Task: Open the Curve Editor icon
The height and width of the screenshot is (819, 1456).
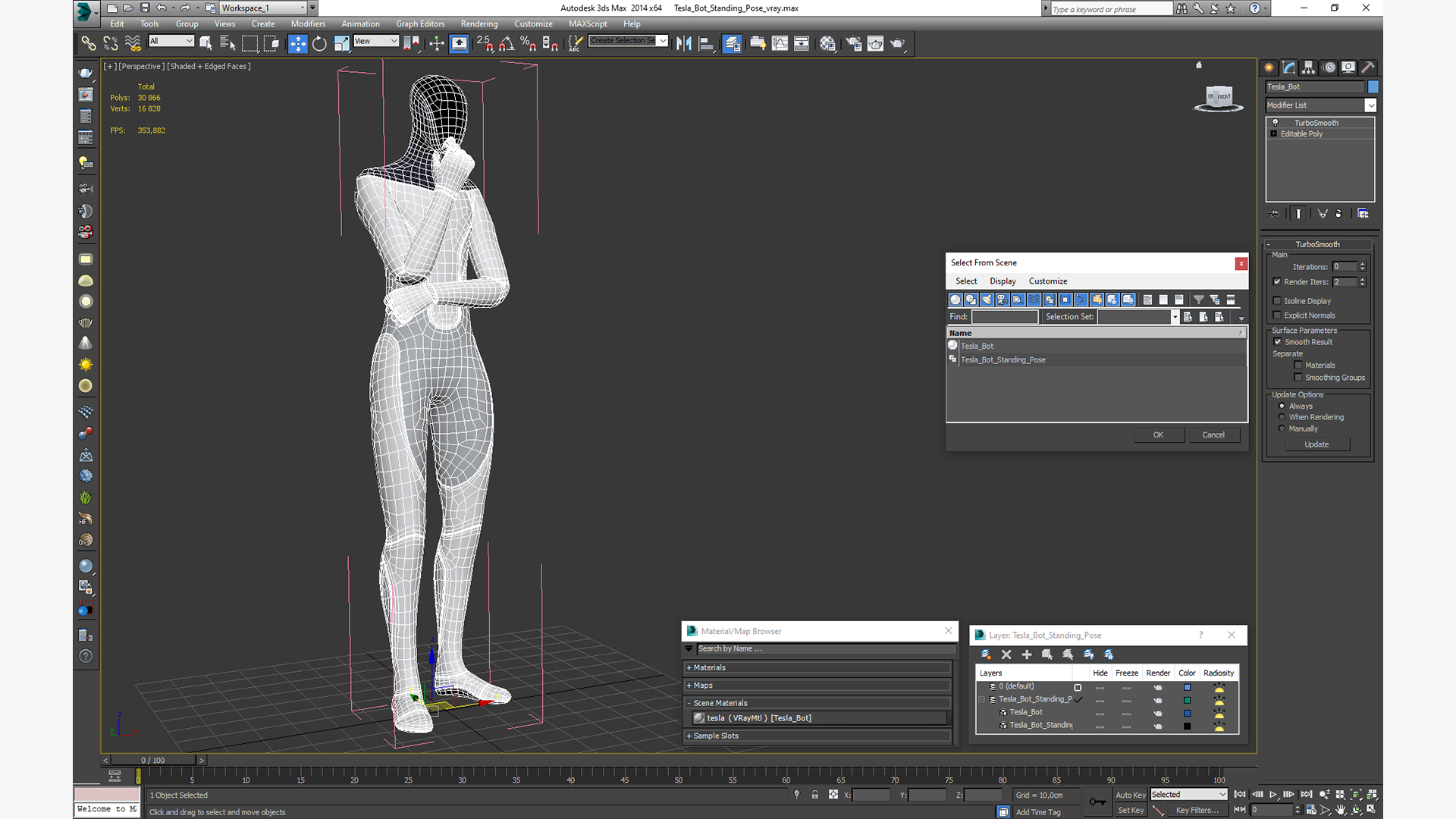Action: pos(780,44)
